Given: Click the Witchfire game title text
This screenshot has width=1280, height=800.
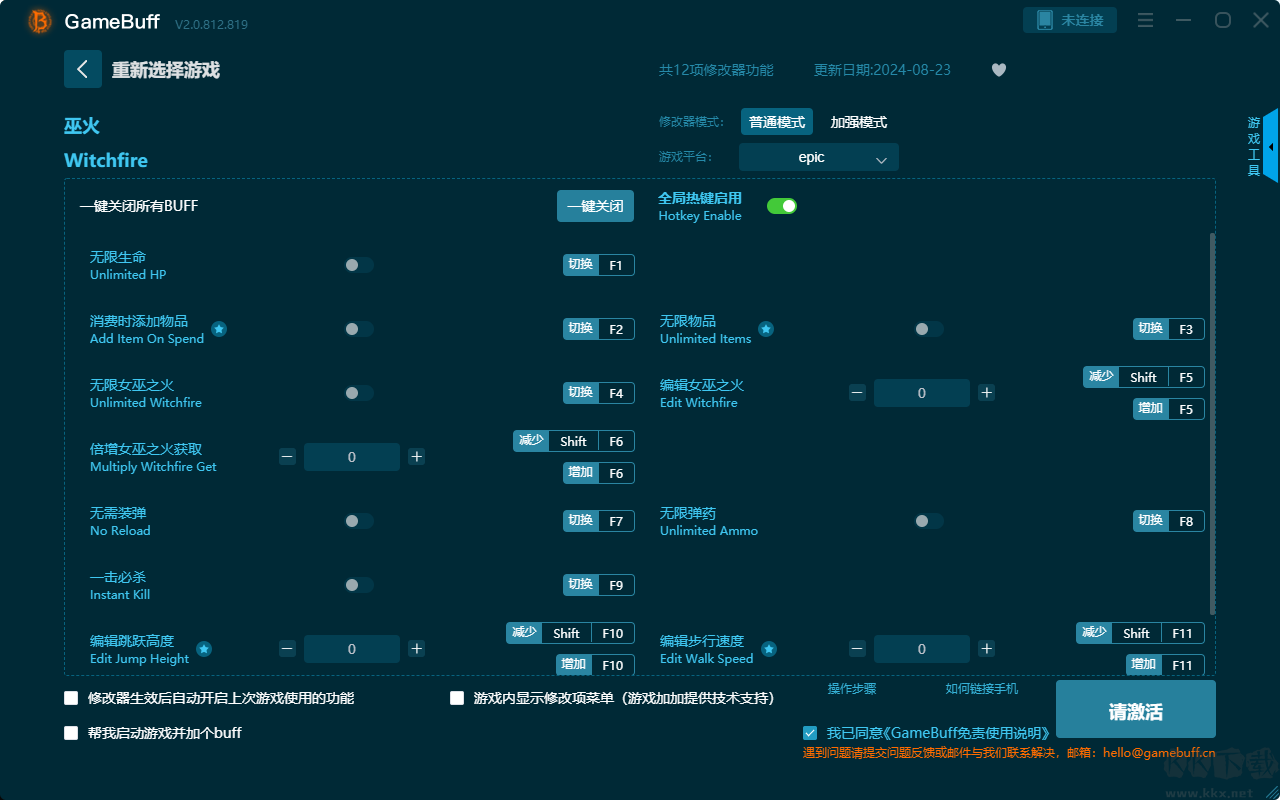Looking at the screenshot, I should coord(106,160).
